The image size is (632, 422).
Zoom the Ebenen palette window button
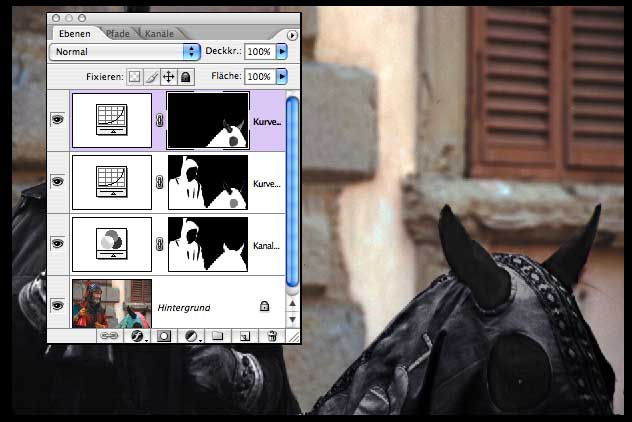tap(82, 18)
